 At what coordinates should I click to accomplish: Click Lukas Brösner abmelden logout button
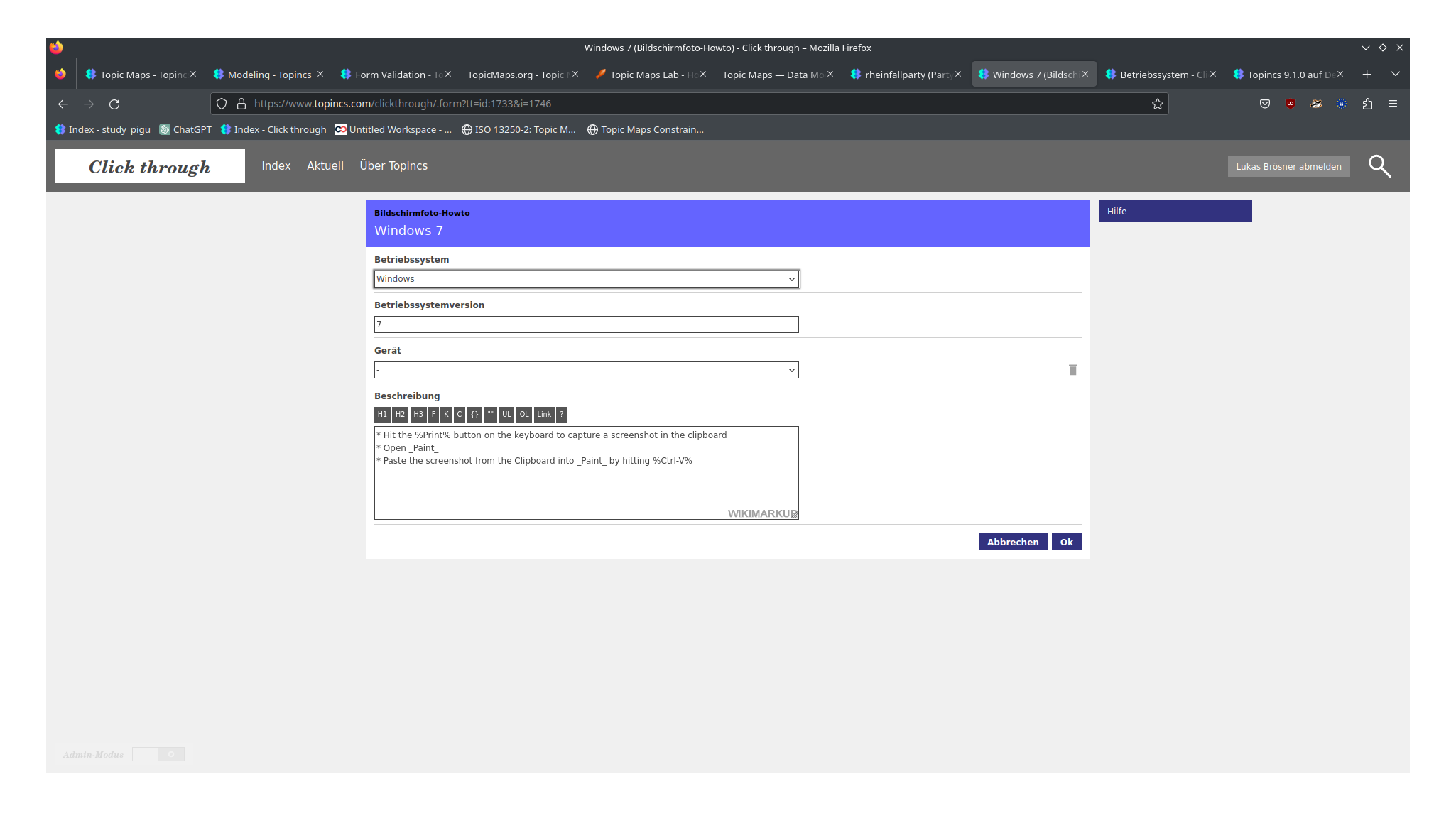[x=1288, y=166]
